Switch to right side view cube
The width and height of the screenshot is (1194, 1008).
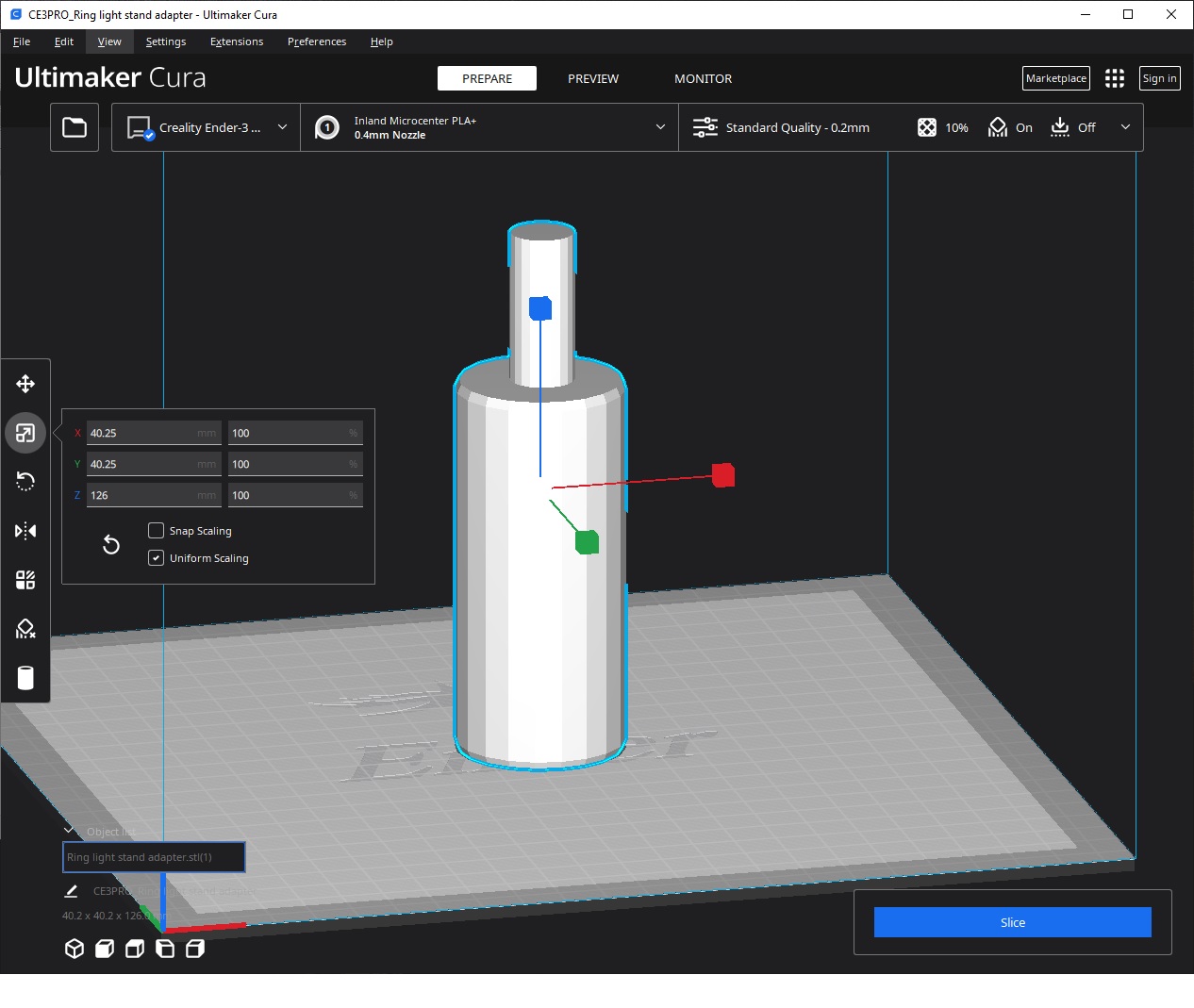(195, 949)
